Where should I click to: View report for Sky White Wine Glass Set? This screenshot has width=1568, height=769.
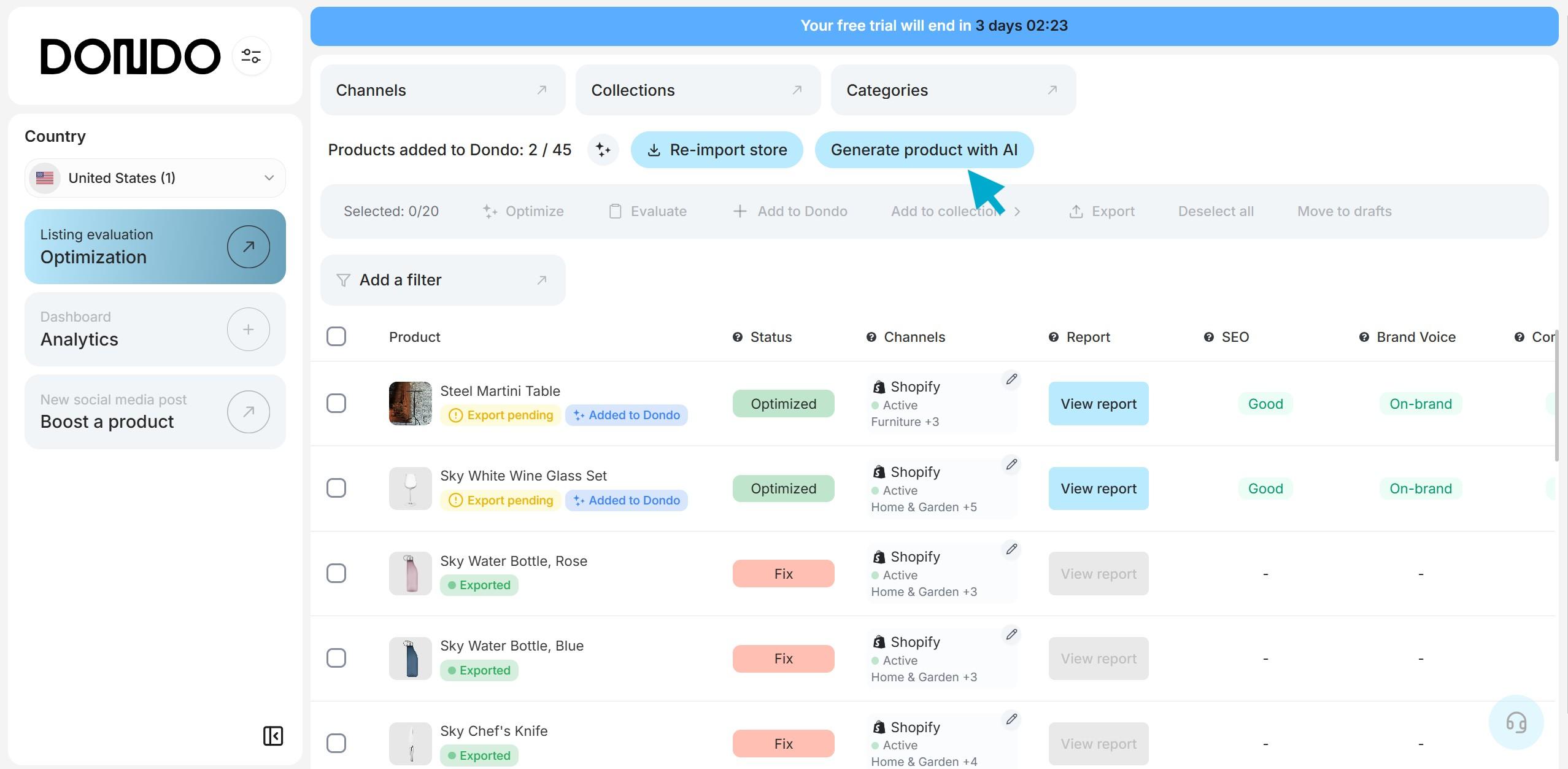point(1098,489)
